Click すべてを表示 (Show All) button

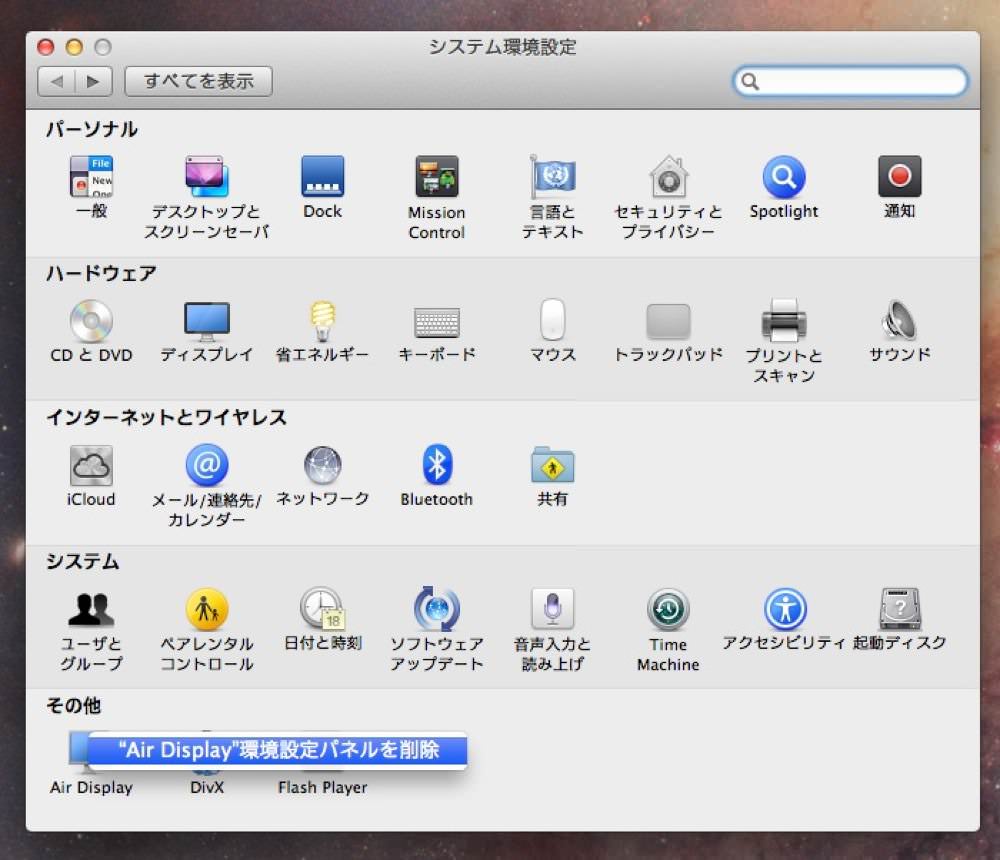coord(198,81)
